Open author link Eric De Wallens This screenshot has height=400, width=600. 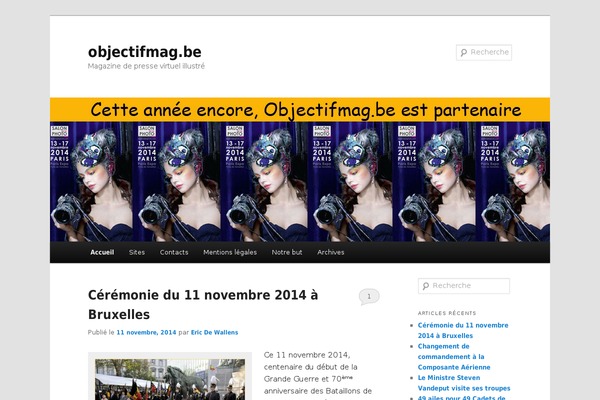pos(214,332)
